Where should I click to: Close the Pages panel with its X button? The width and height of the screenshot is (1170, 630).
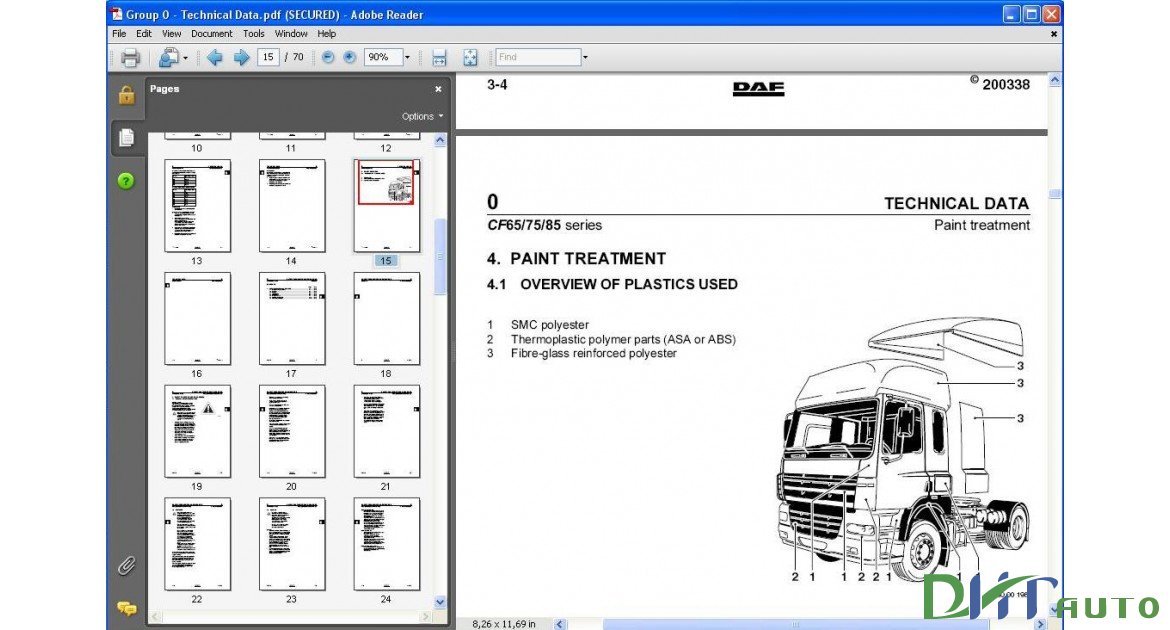[438, 88]
